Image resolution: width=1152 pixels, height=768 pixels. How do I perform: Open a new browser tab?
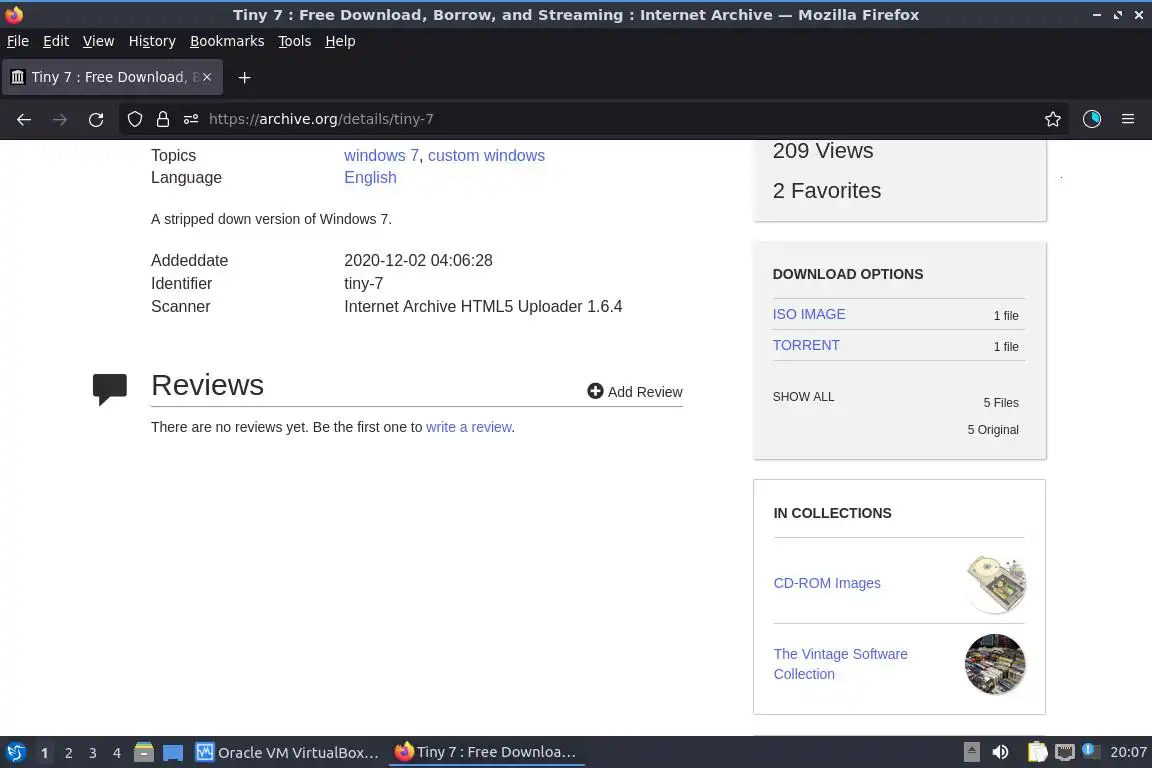[245, 77]
